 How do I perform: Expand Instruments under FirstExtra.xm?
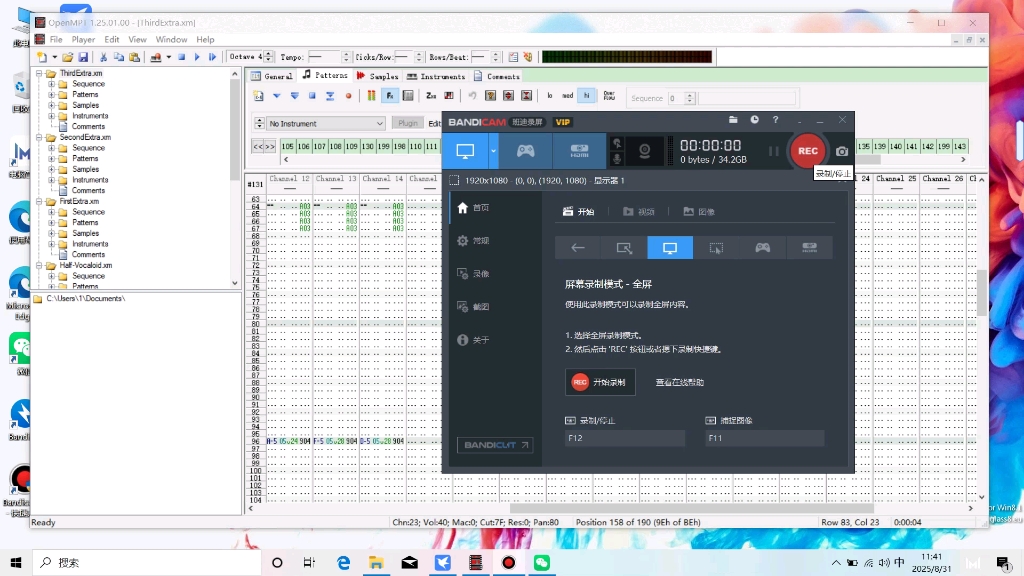tap(52, 244)
